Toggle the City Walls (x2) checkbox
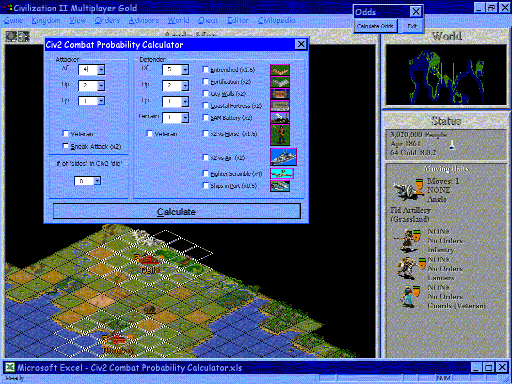512x384 pixels. coord(206,94)
